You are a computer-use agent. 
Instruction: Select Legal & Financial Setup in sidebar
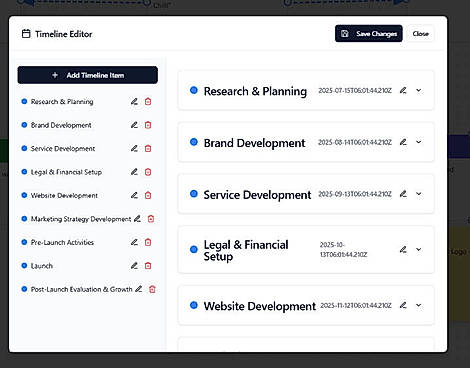click(x=66, y=172)
